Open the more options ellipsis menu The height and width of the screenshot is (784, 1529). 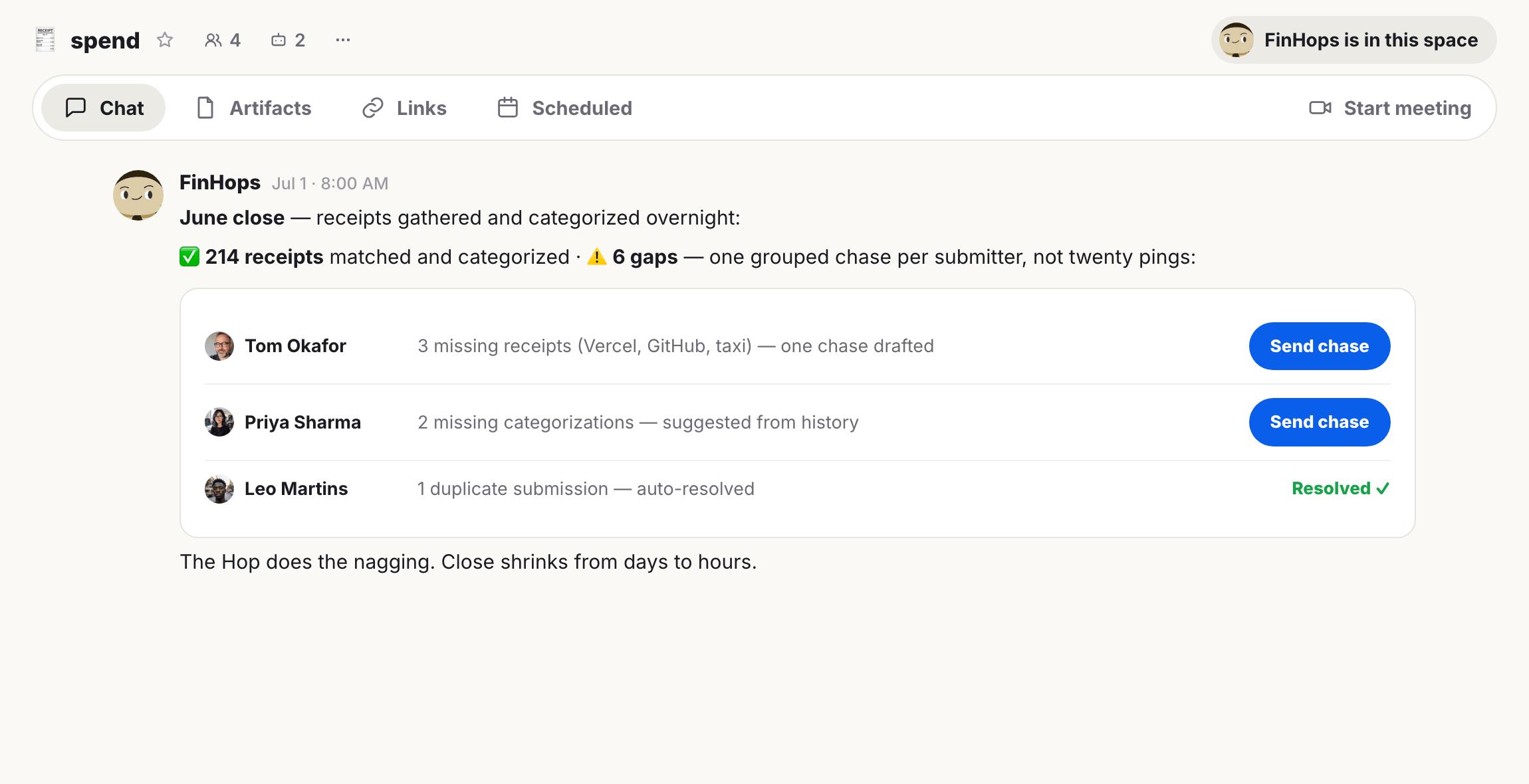point(343,40)
